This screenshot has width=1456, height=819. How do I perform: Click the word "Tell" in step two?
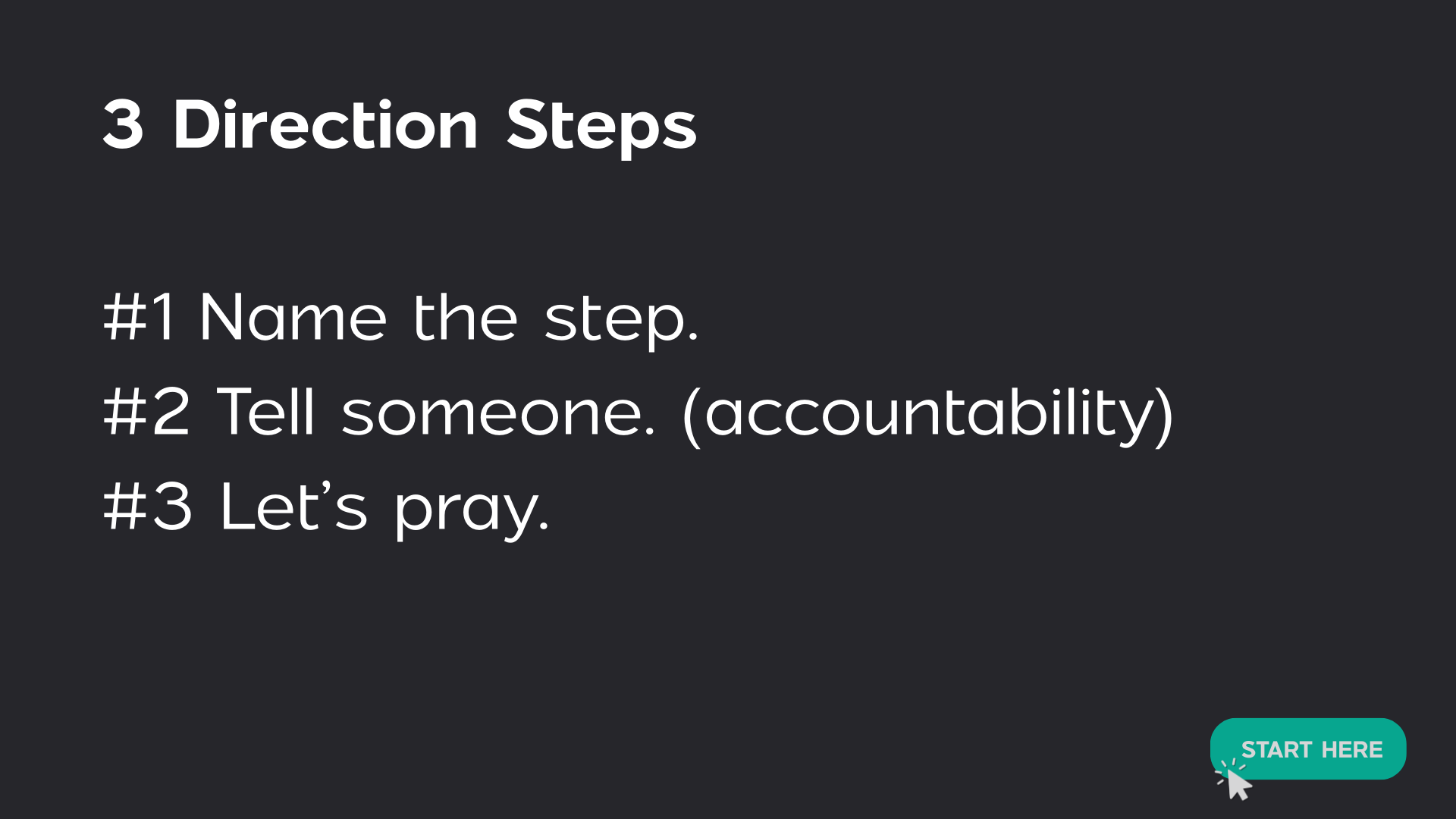pos(265,413)
